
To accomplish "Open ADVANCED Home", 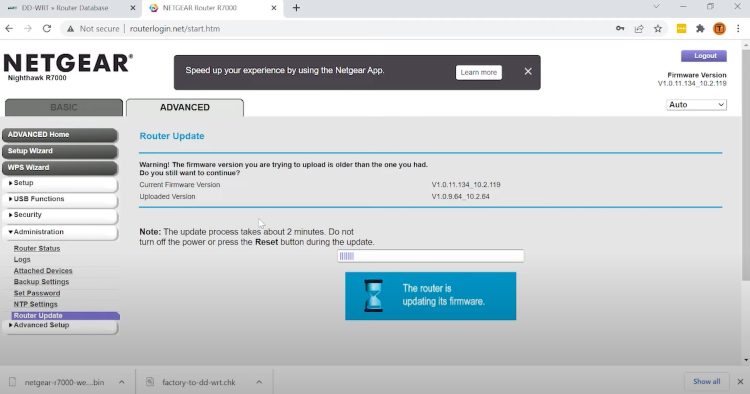I will point(60,135).
